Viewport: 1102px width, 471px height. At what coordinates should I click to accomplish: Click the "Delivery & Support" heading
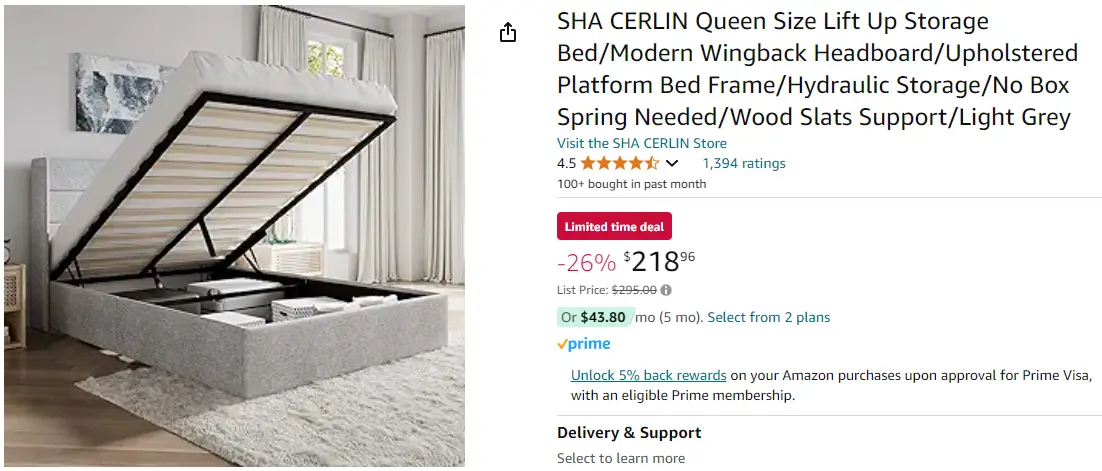[x=629, y=433]
